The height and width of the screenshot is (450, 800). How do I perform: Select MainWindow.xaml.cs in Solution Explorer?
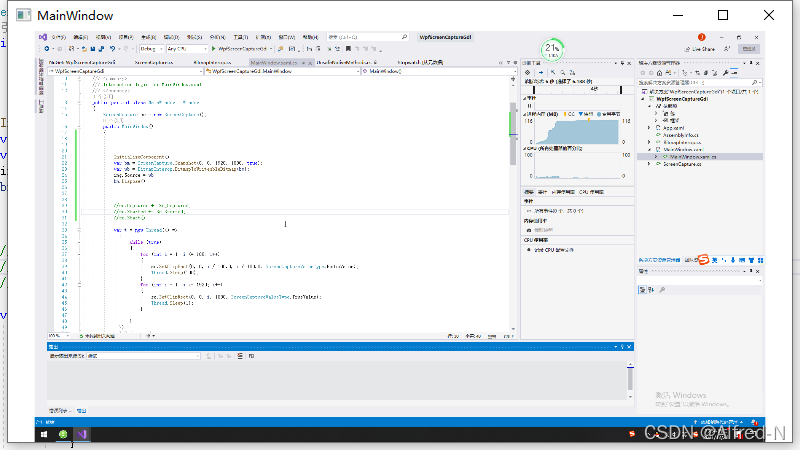click(x=693, y=157)
